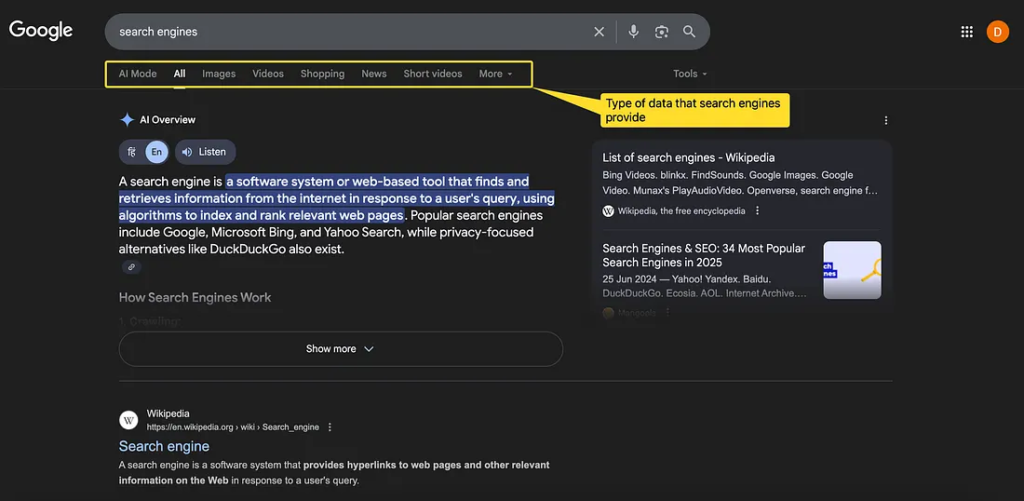Click the link chip icon below overview

(131, 267)
